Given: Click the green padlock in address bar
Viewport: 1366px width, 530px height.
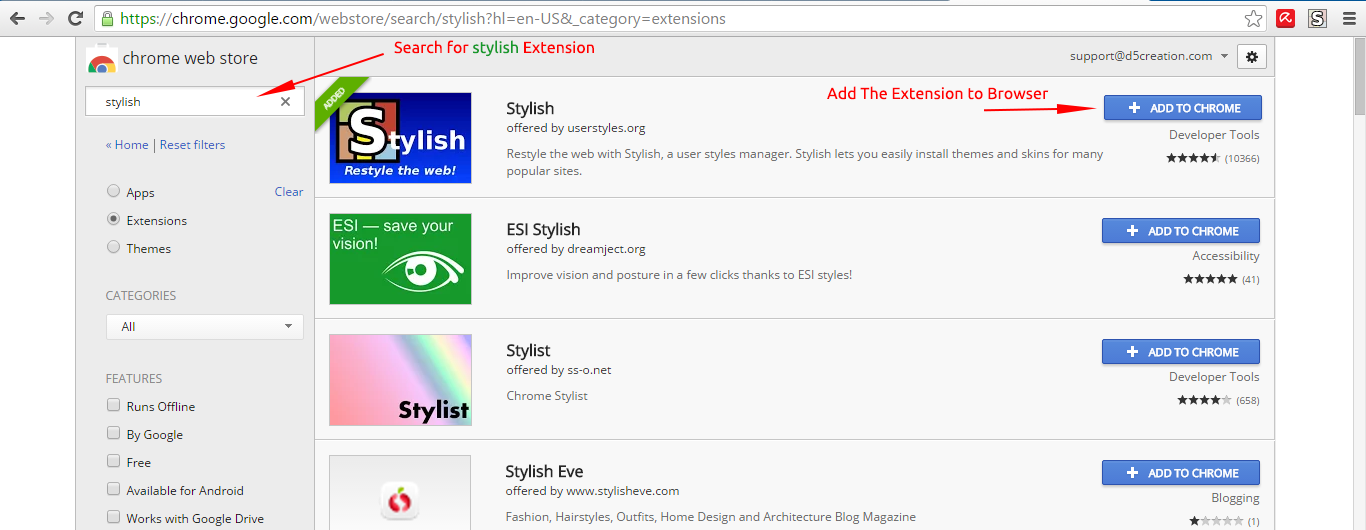Looking at the screenshot, I should (107, 19).
